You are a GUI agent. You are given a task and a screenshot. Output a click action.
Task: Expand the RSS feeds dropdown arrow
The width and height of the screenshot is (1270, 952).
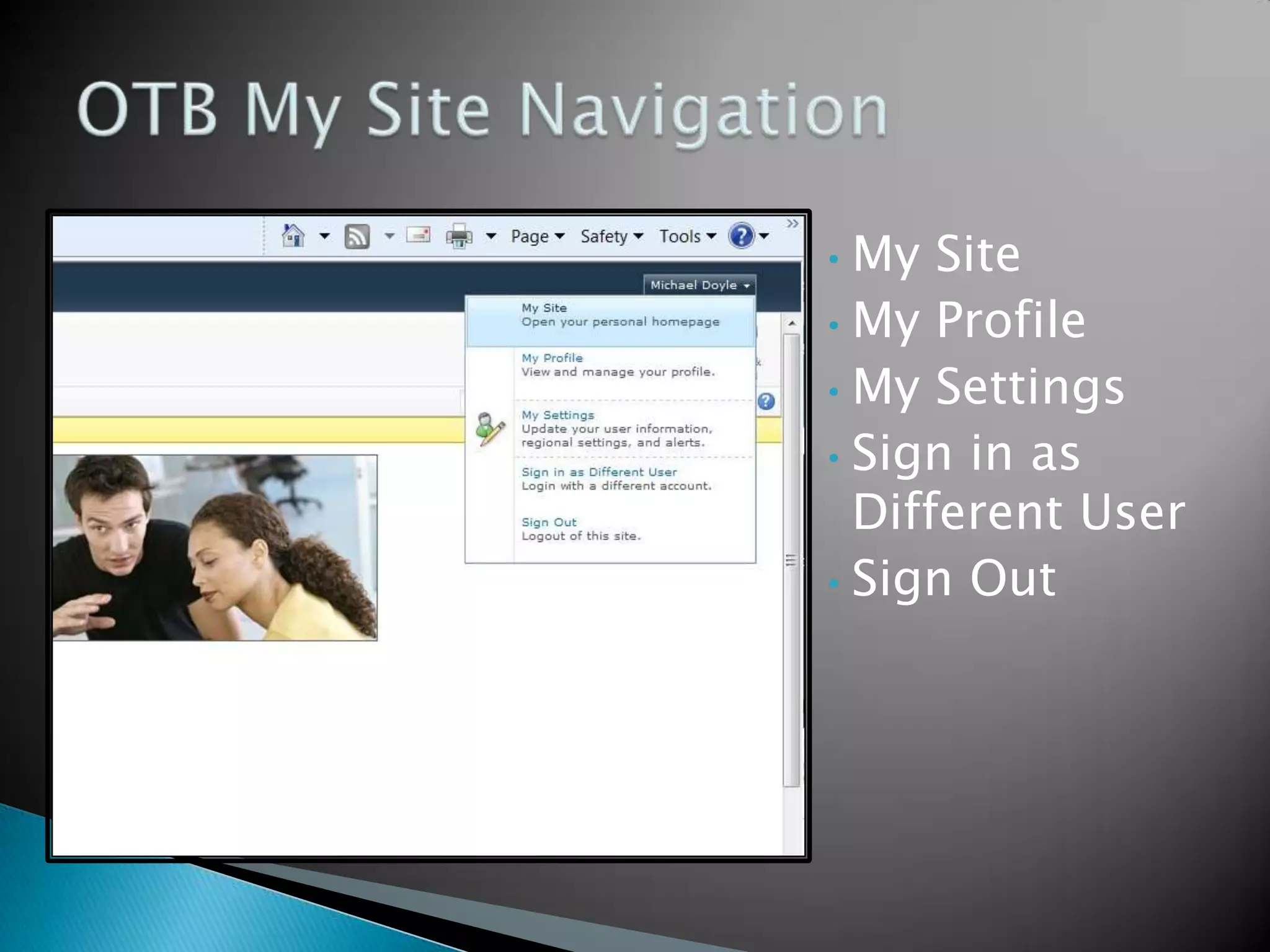click(x=389, y=236)
